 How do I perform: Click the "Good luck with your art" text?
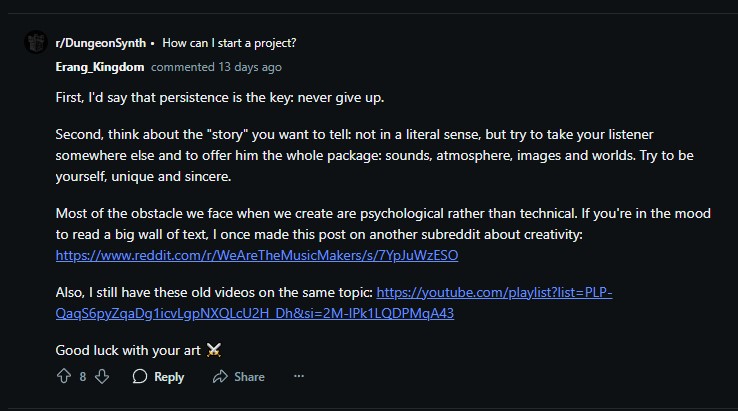(128, 350)
